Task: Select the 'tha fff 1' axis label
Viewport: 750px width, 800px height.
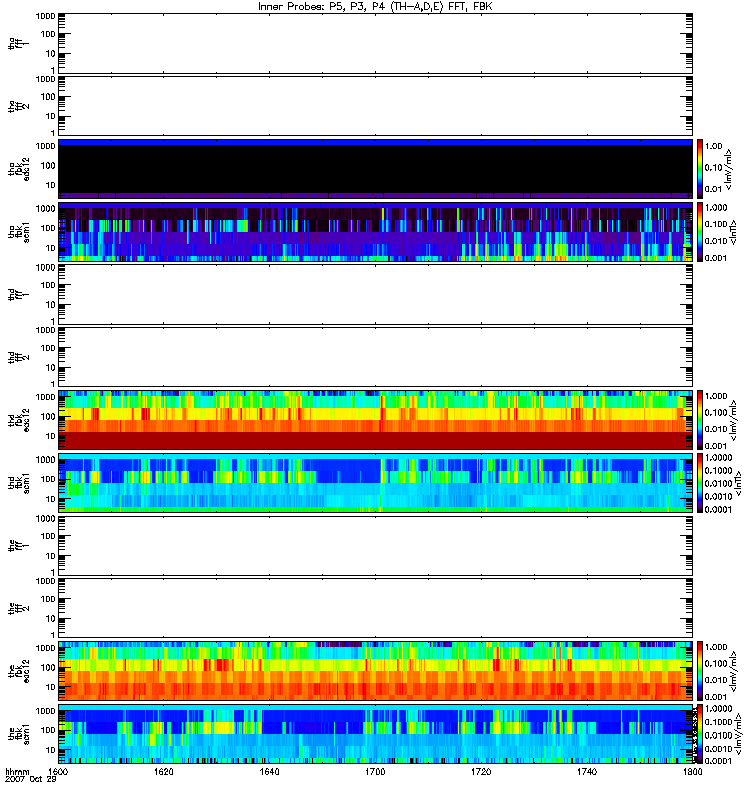Action: (18, 43)
